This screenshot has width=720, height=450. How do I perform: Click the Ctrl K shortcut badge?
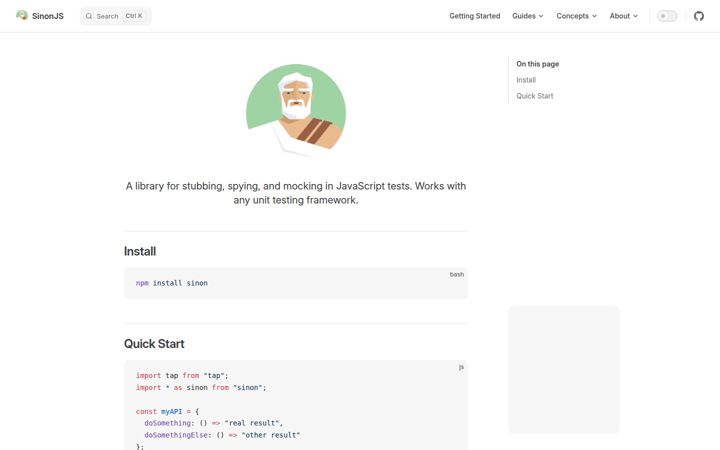point(134,16)
